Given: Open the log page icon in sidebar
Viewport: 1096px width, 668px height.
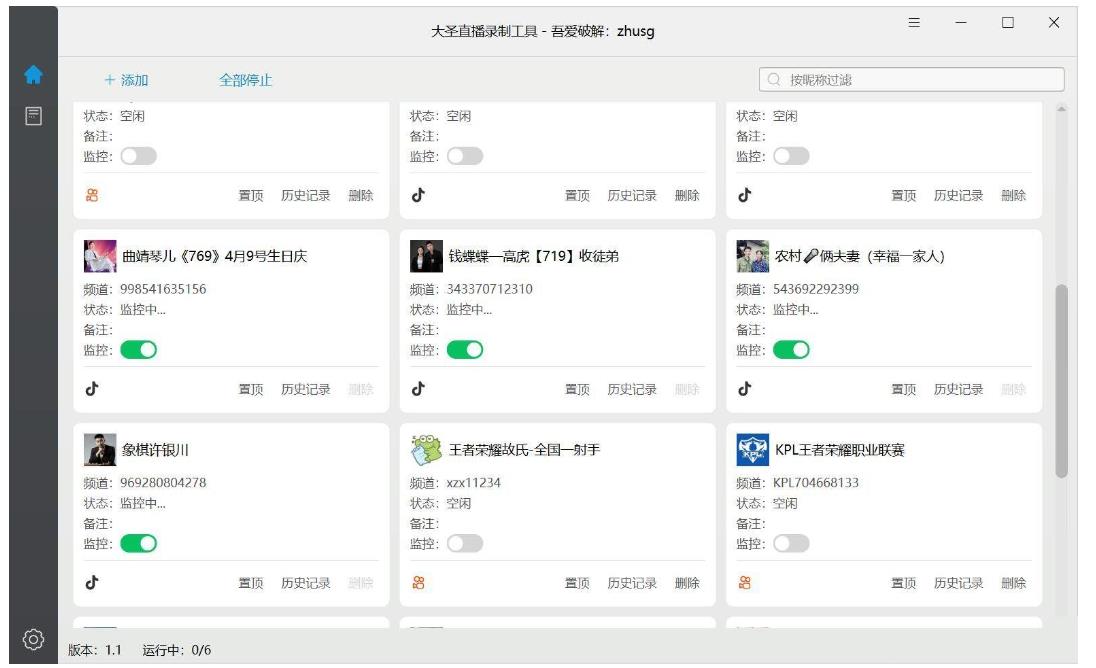Looking at the screenshot, I should point(33,116).
